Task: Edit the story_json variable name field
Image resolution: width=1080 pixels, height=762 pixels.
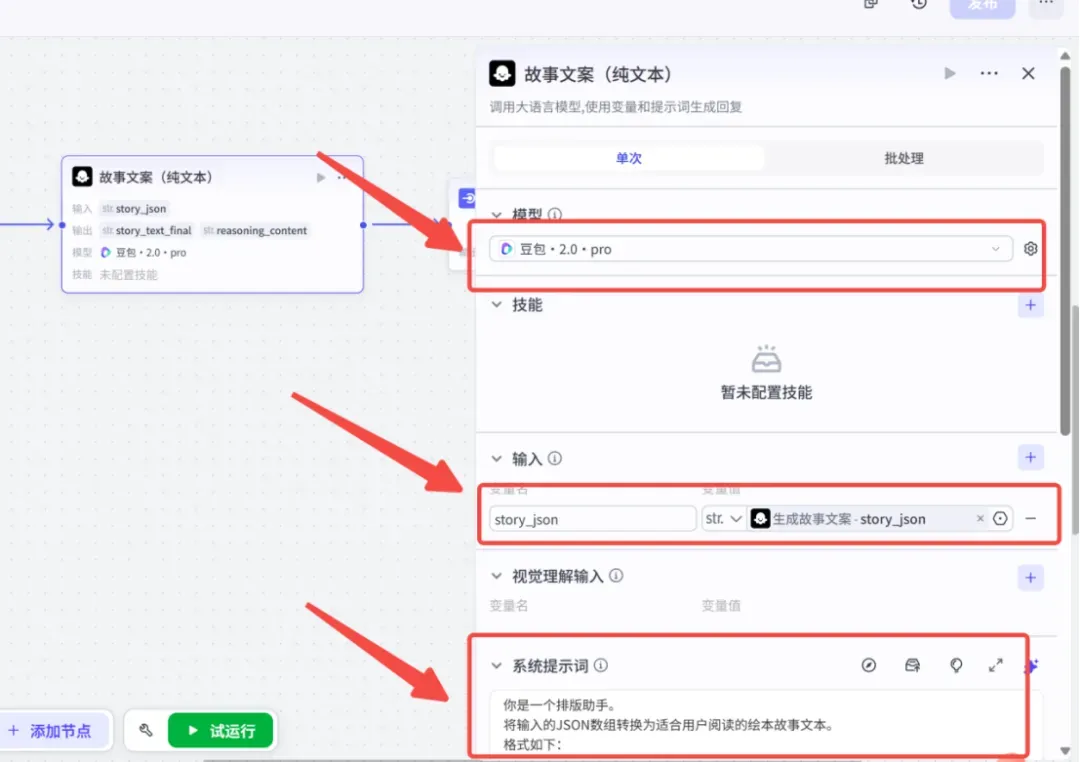Action: [592, 519]
